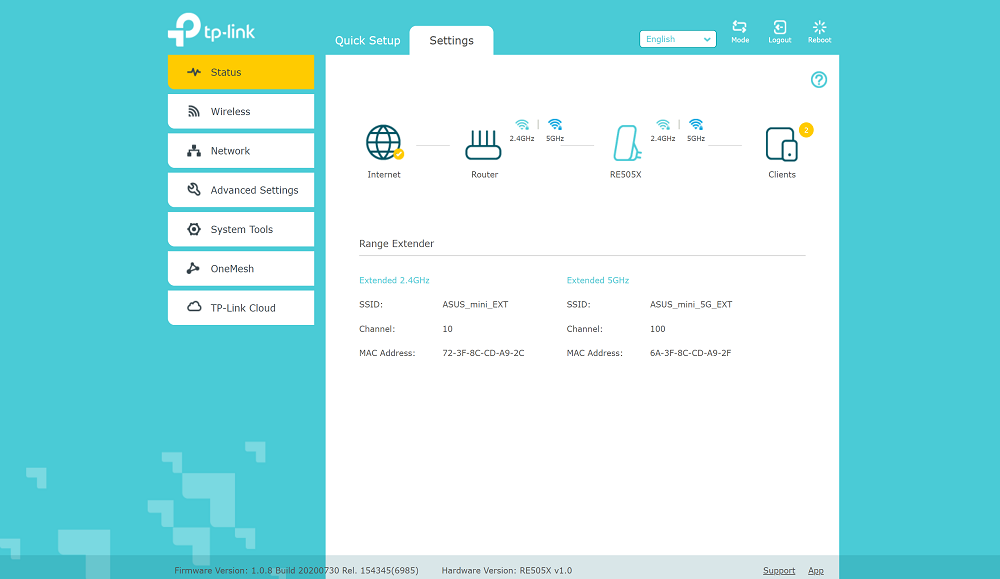
Task: Click the Extended 5GHz heading
Action: tap(598, 280)
